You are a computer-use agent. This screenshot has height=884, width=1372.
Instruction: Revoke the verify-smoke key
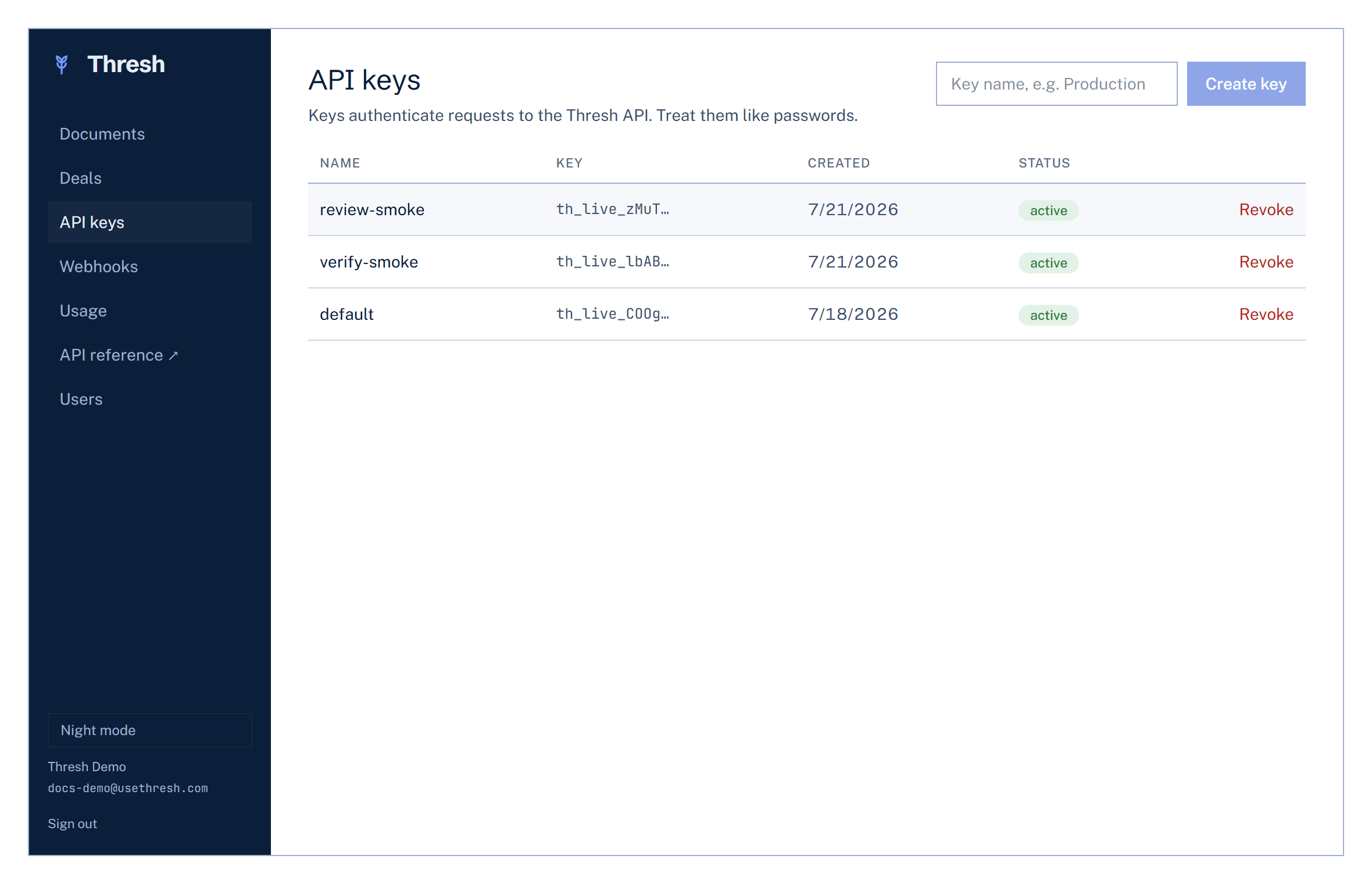coord(1266,262)
